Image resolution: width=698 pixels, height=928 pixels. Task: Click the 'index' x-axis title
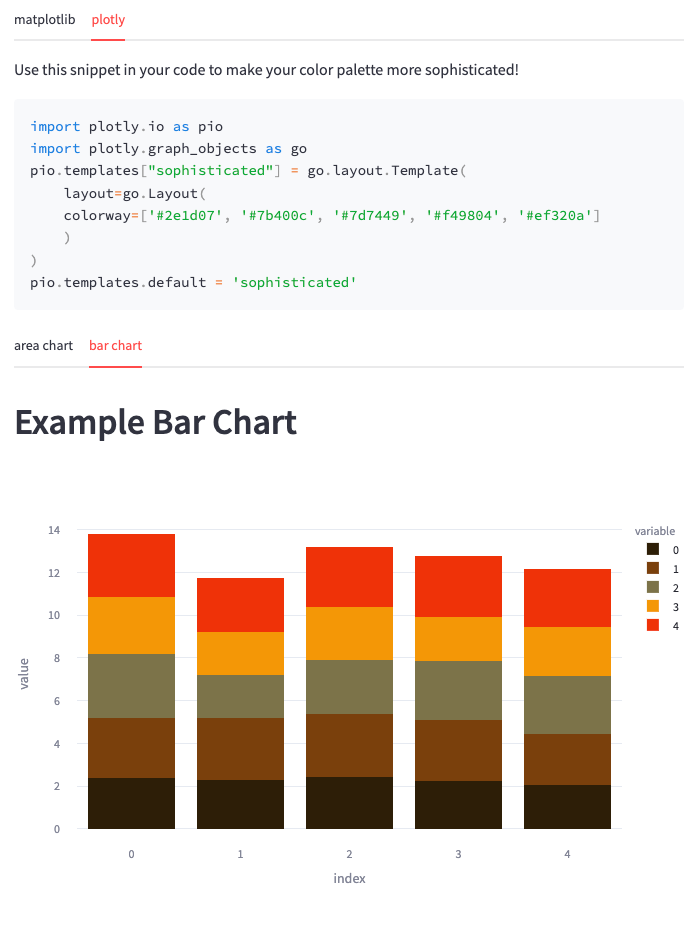coord(349,878)
